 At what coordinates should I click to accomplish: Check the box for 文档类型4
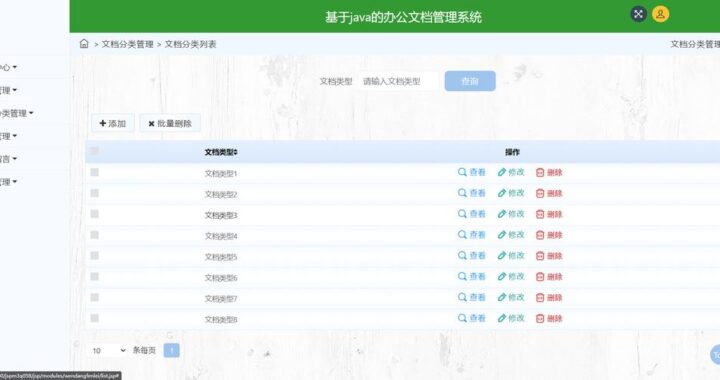pos(95,235)
